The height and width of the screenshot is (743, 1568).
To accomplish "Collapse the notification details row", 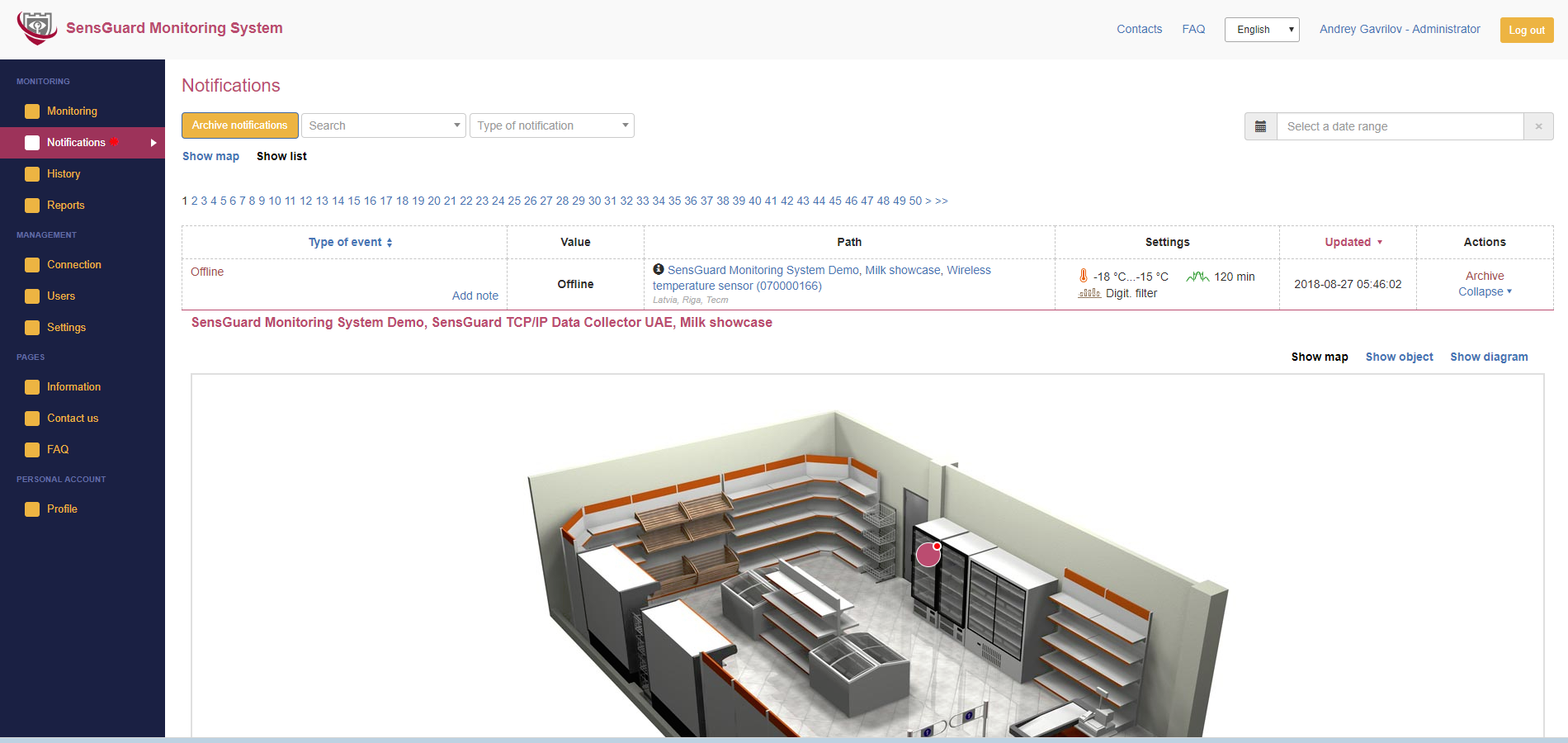I will pyautogui.click(x=1485, y=291).
